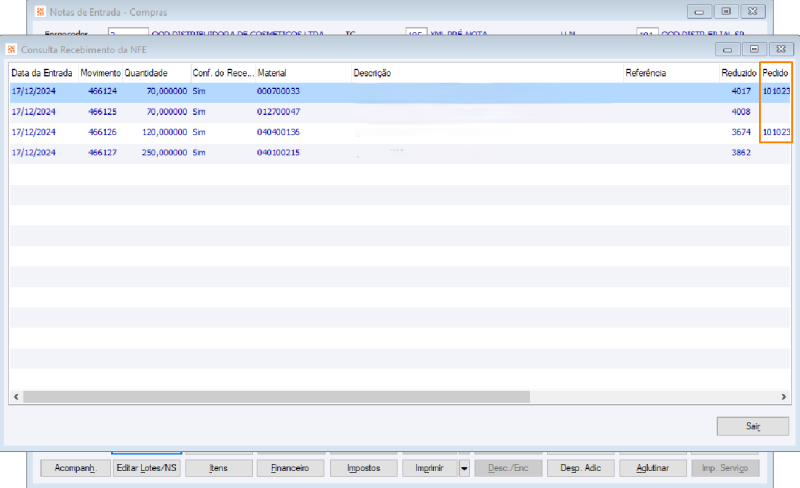Click the Consulta Recebimento window icon
This screenshot has width=800, height=488.
click(11, 50)
